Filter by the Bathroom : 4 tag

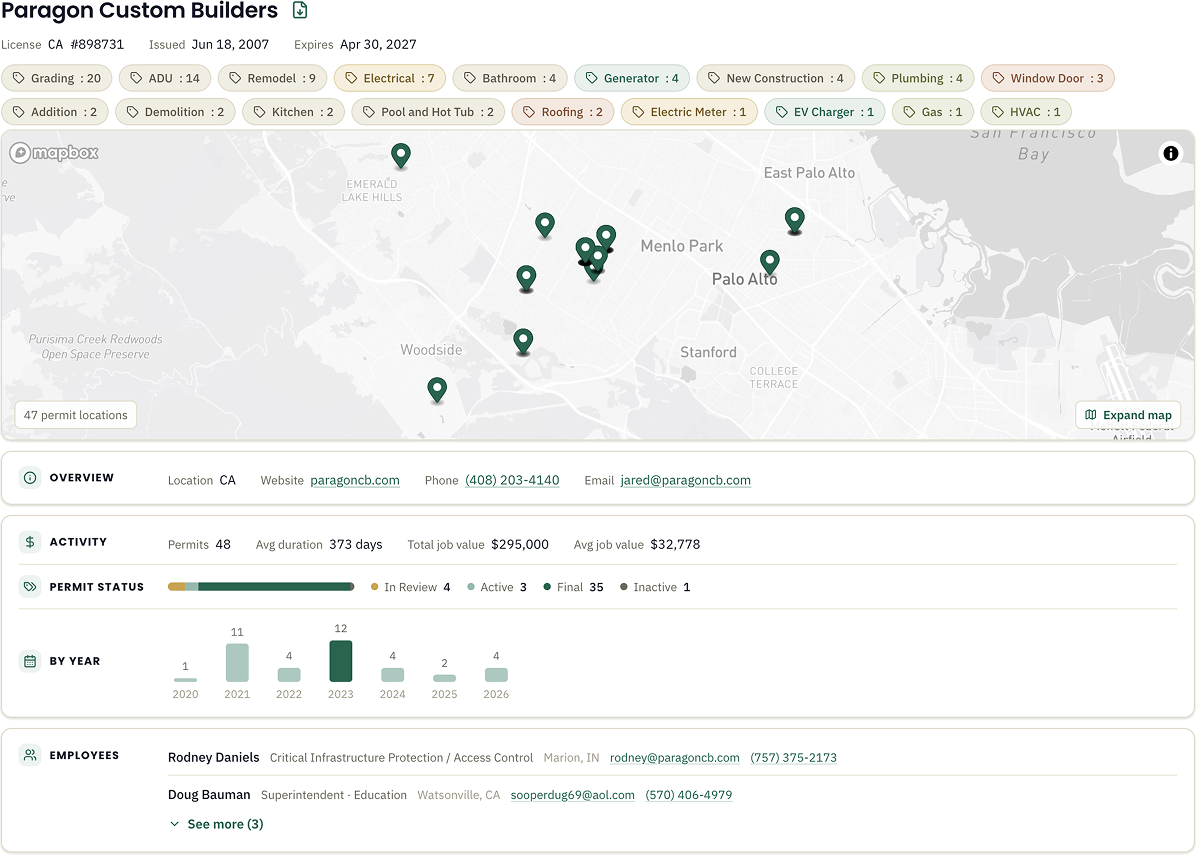pyautogui.click(x=510, y=78)
